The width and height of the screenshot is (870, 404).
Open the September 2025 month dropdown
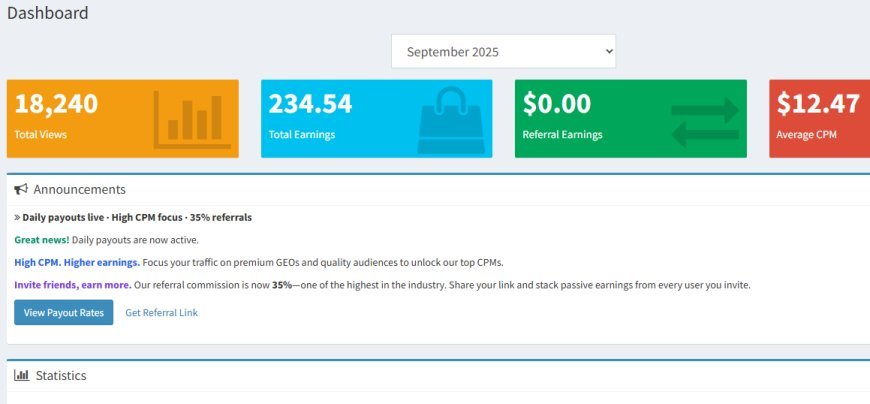click(x=503, y=51)
